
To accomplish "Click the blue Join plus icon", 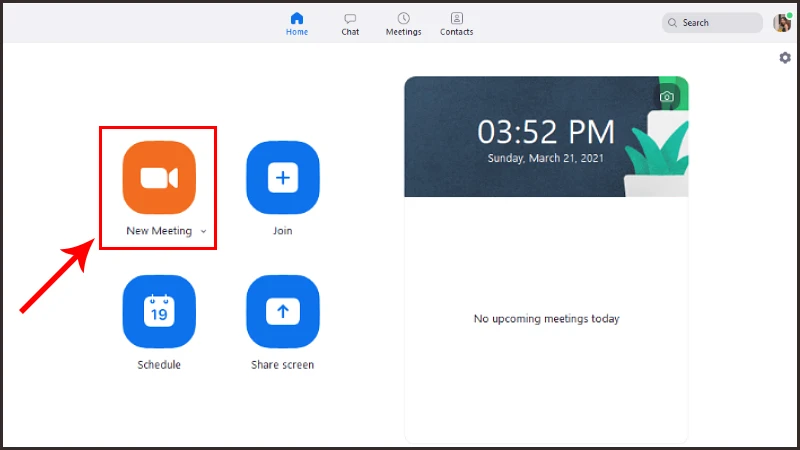I will coord(282,178).
